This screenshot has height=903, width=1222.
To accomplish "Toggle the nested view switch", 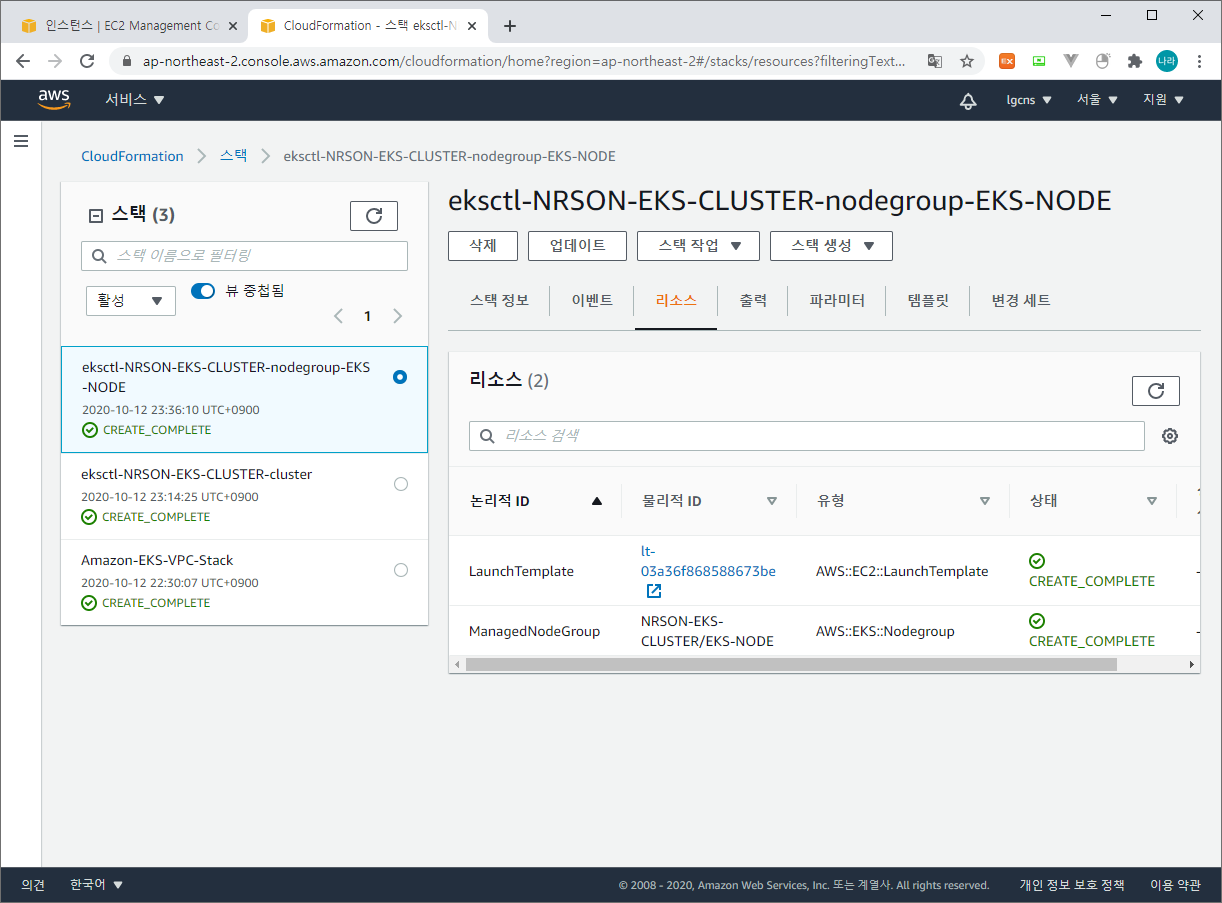I will 203,290.
